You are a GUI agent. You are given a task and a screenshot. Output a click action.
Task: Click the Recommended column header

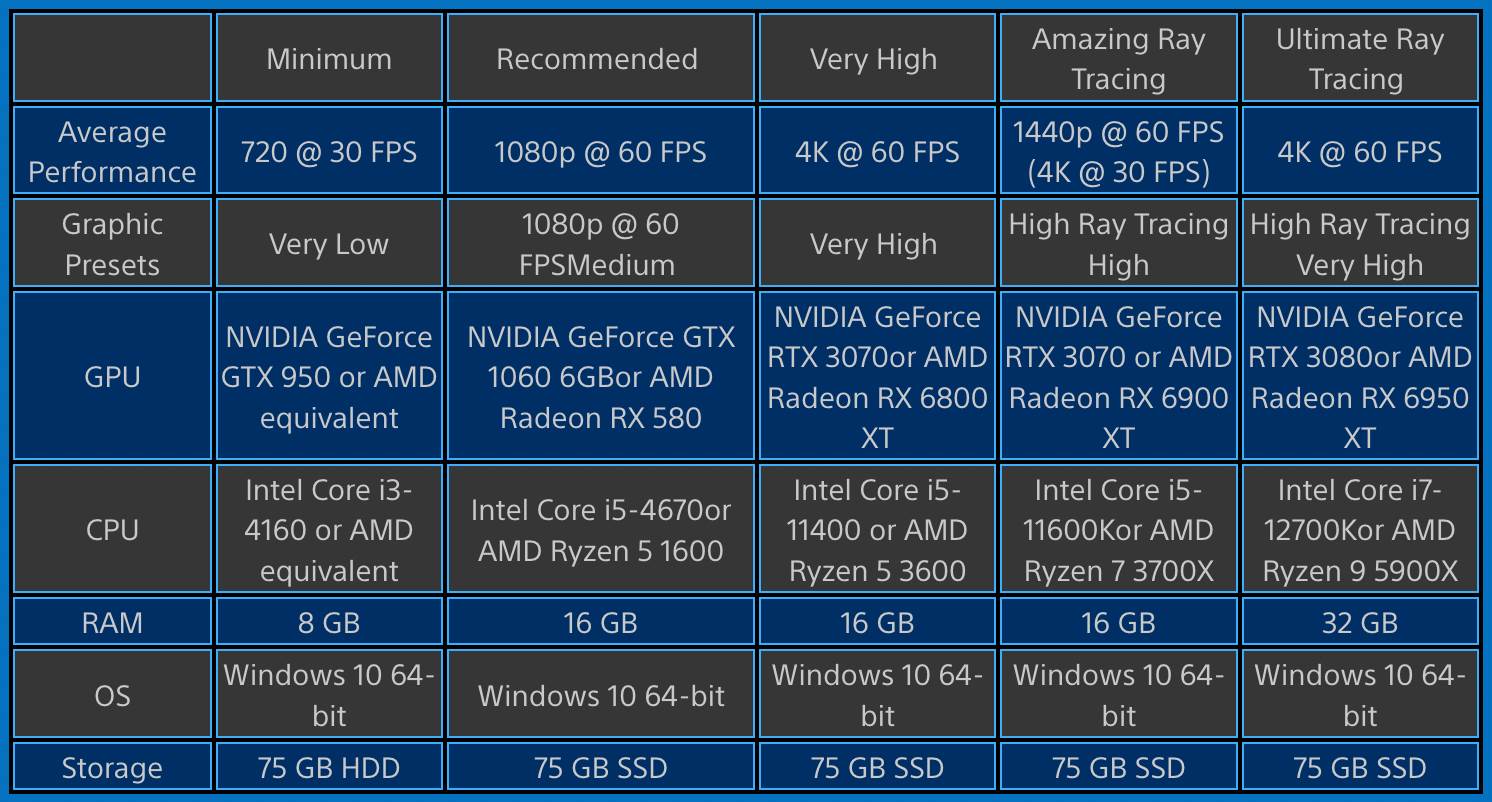pos(597,59)
